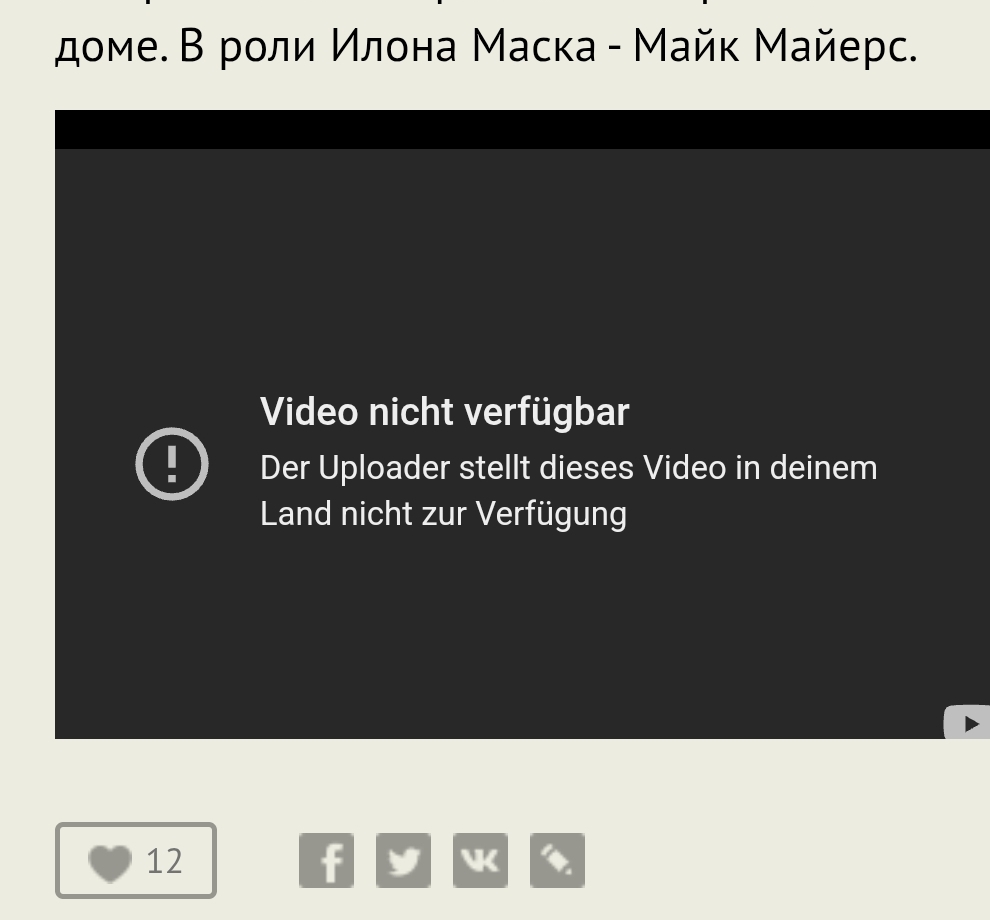This screenshot has height=920, width=990.
Task: Share the post on Twitter
Action: point(403,860)
